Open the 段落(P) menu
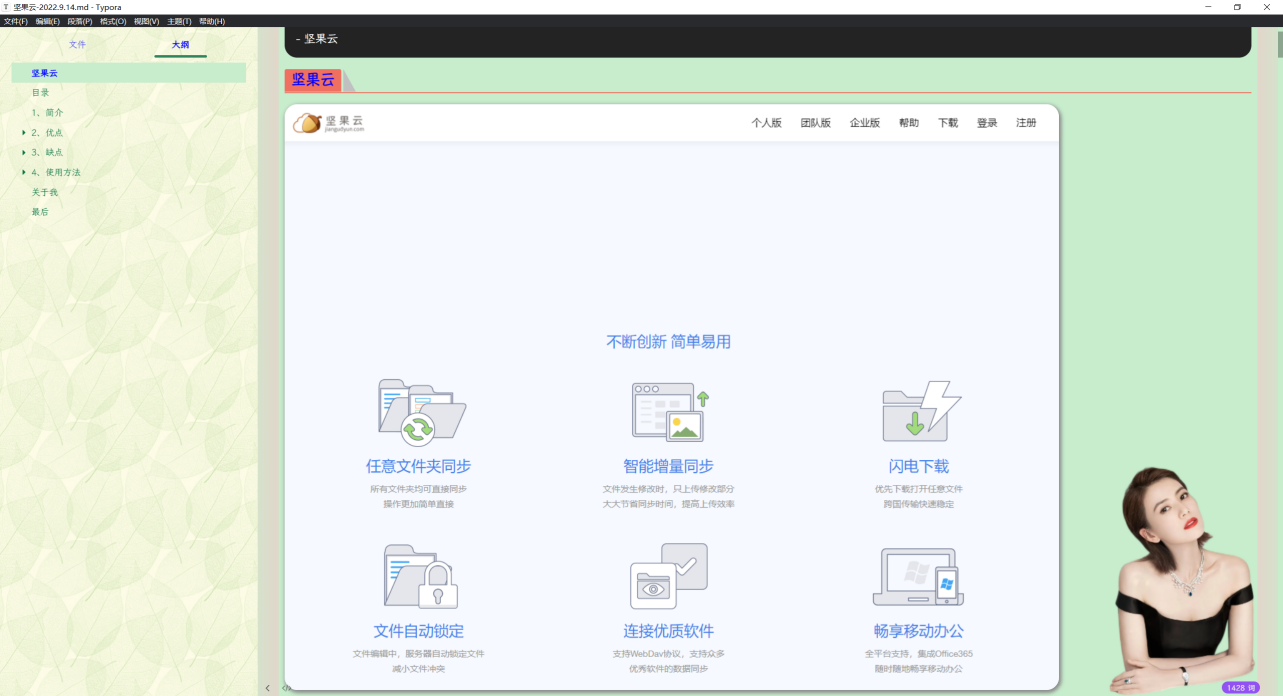The width and height of the screenshot is (1283, 696). [80, 21]
